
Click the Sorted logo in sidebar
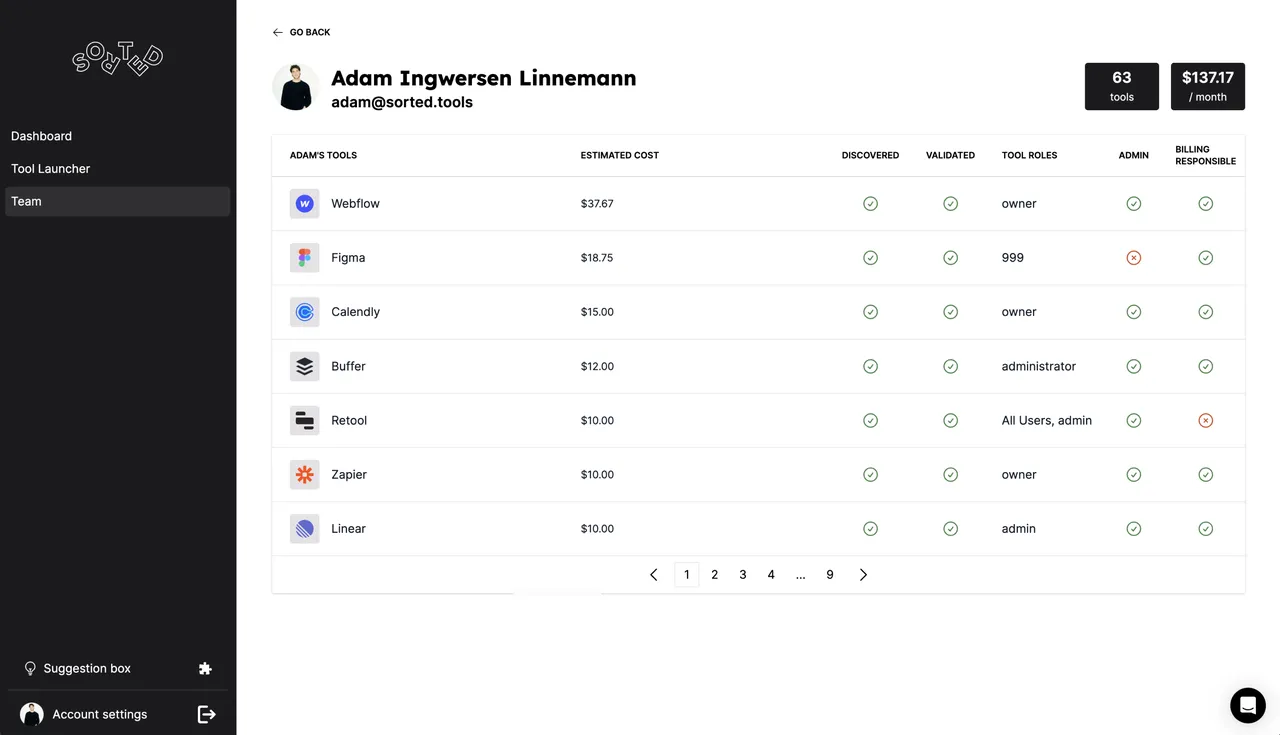pos(118,59)
